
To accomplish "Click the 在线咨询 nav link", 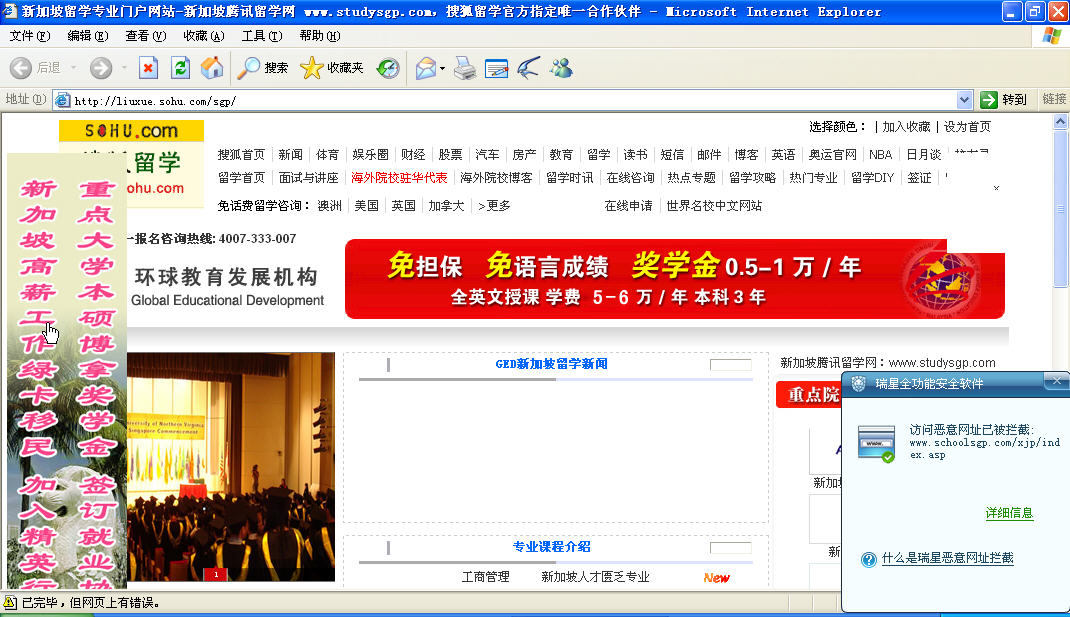I will (x=630, y=177).
